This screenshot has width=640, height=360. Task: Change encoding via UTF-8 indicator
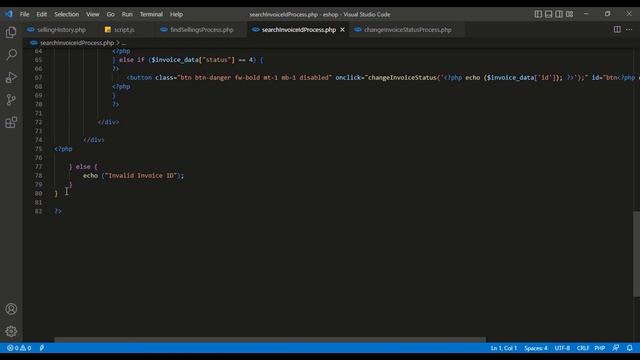pyautogui.click(x=562, y=348)
